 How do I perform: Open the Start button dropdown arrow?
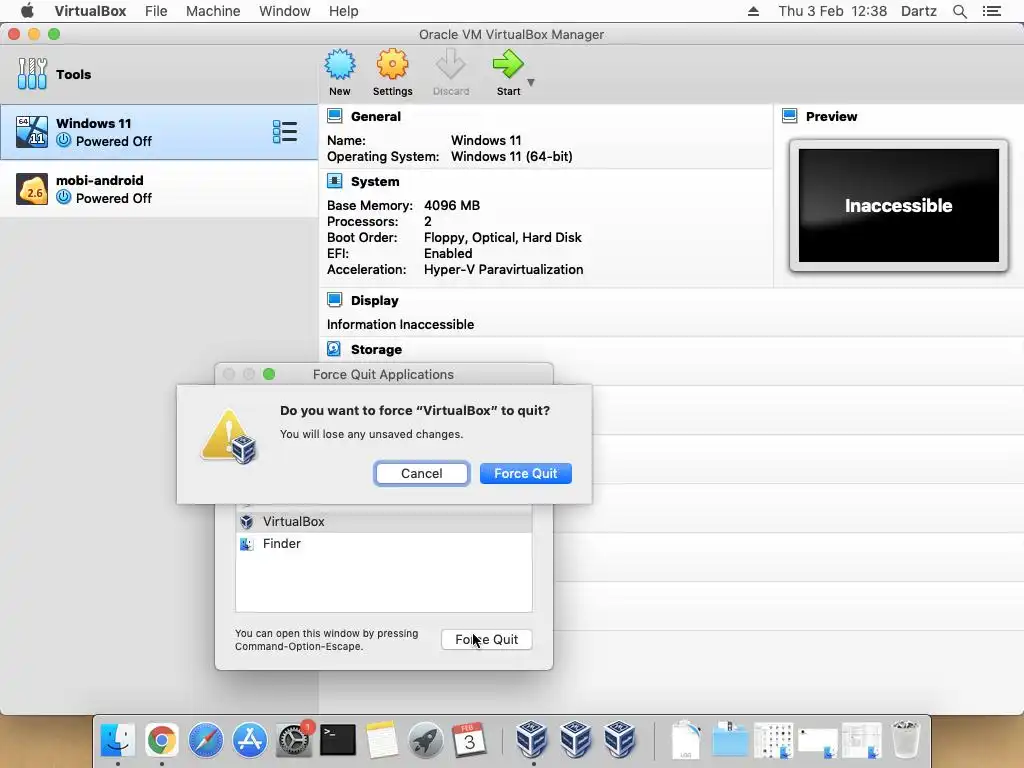coord(531,82)
